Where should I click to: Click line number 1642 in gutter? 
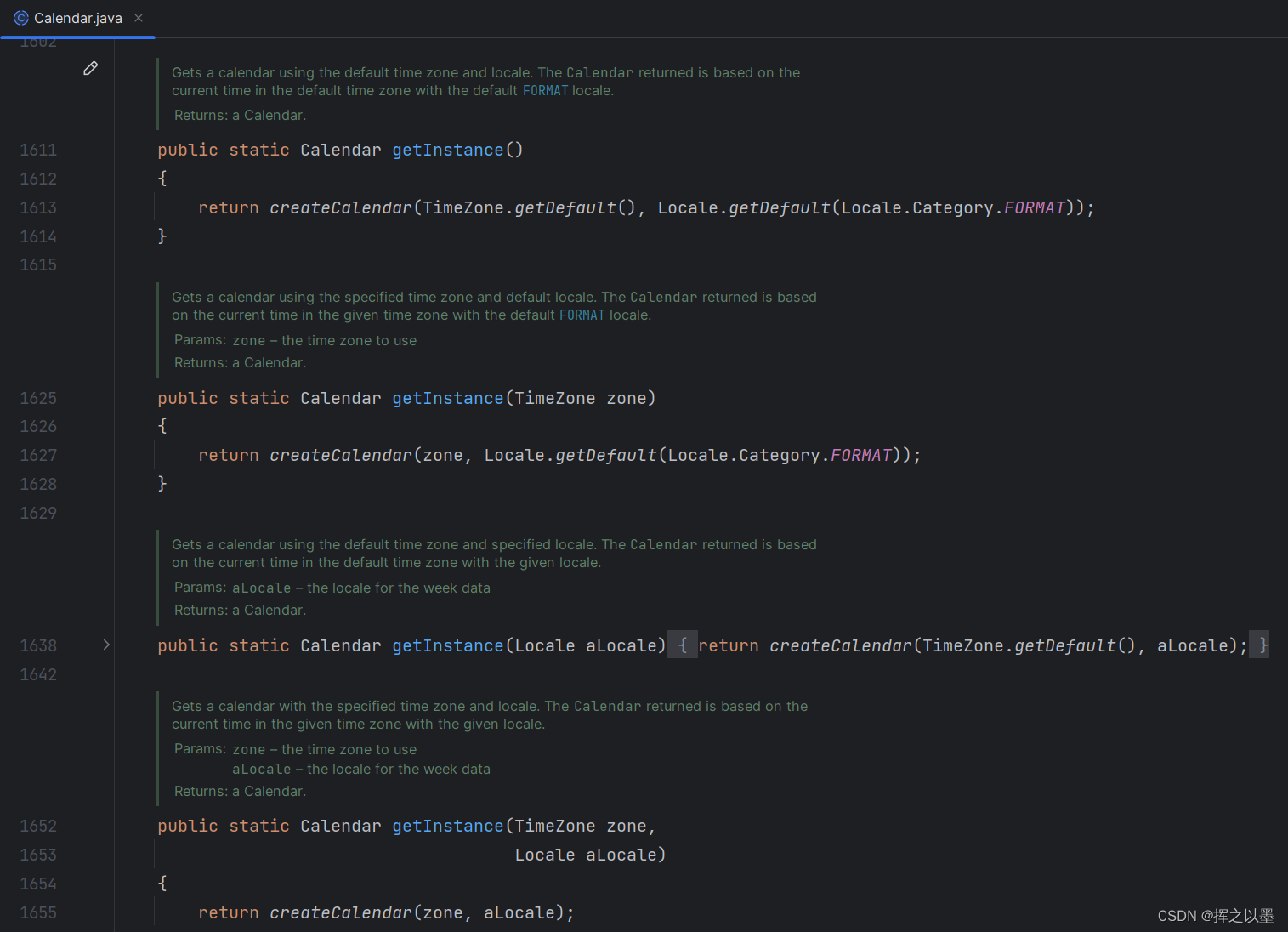coord(38,675)
